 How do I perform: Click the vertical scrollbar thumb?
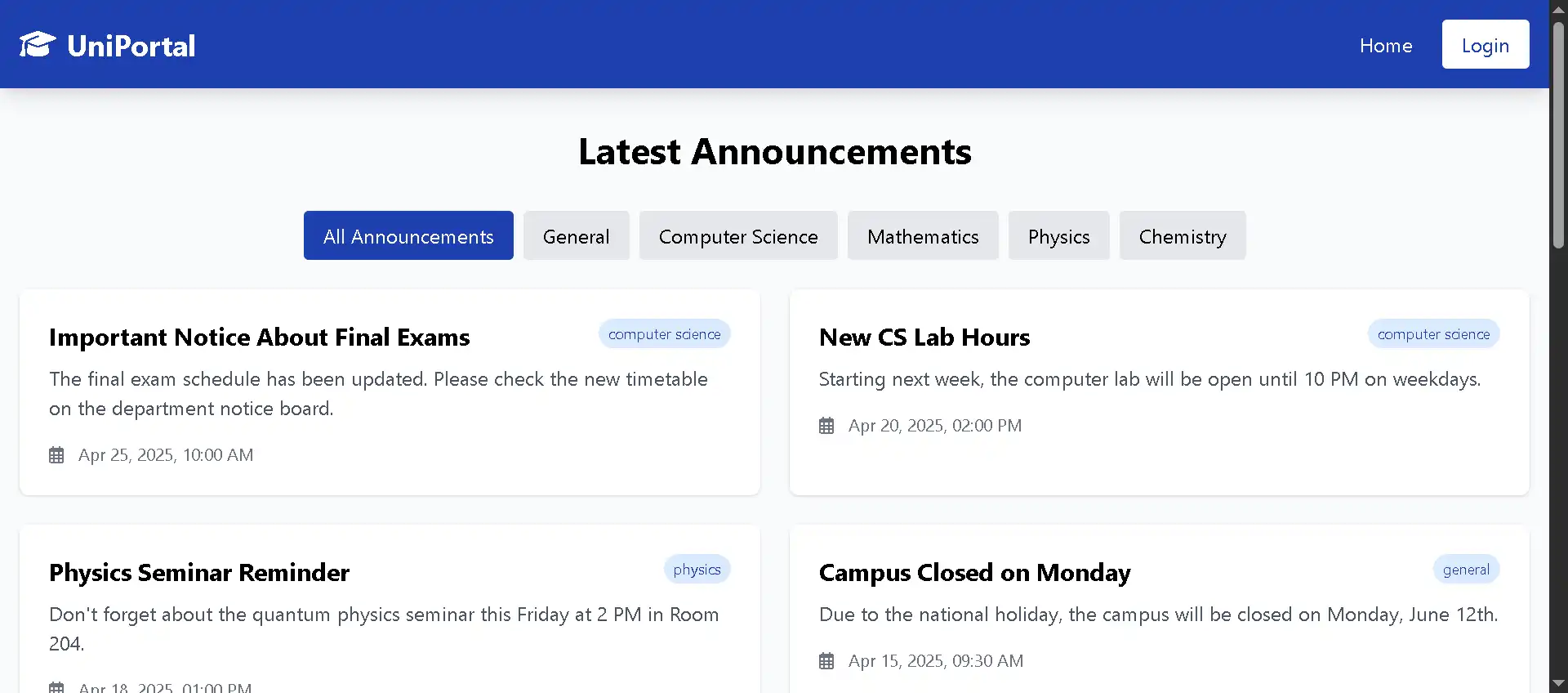1558,135
